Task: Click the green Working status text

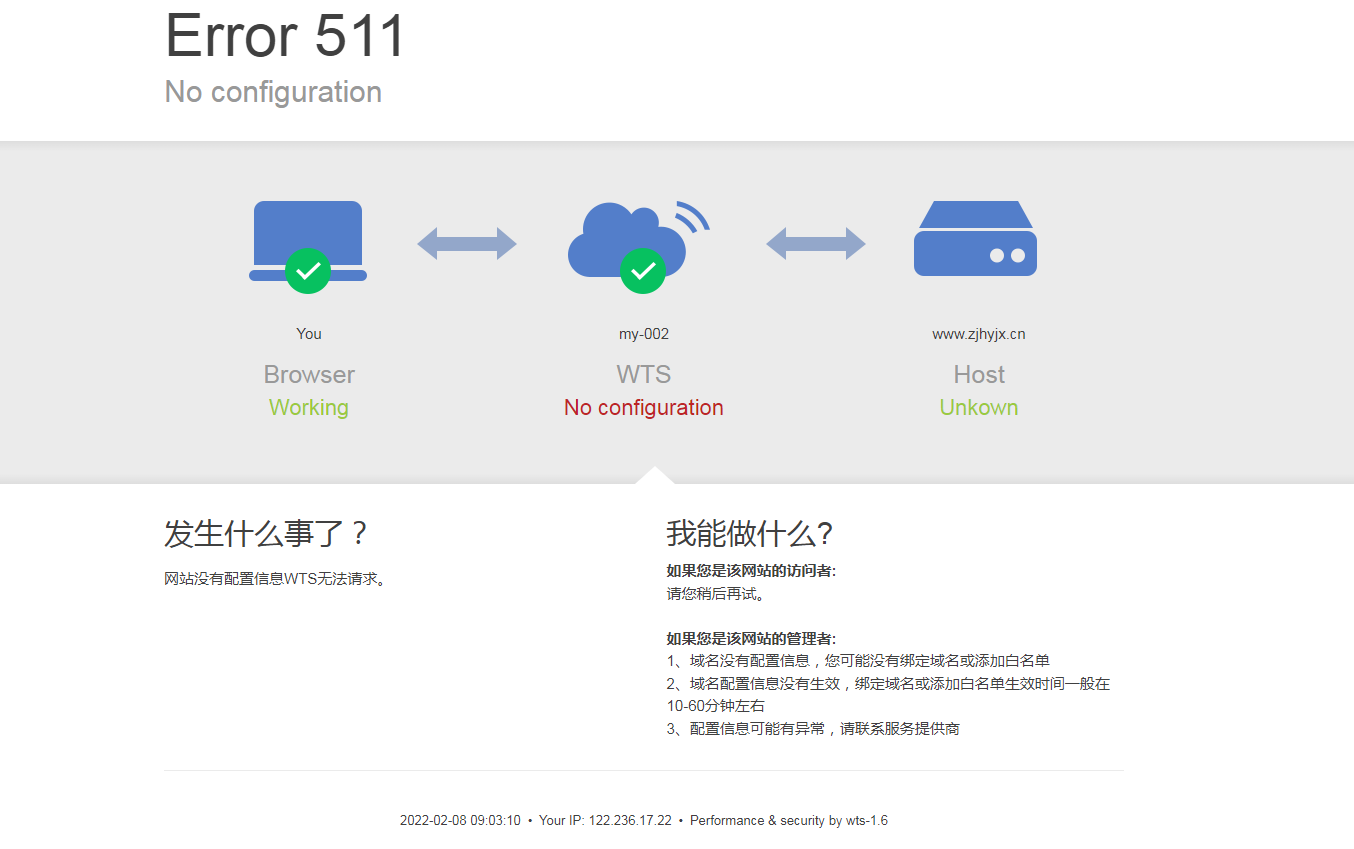Action: [x=308, y=408]
